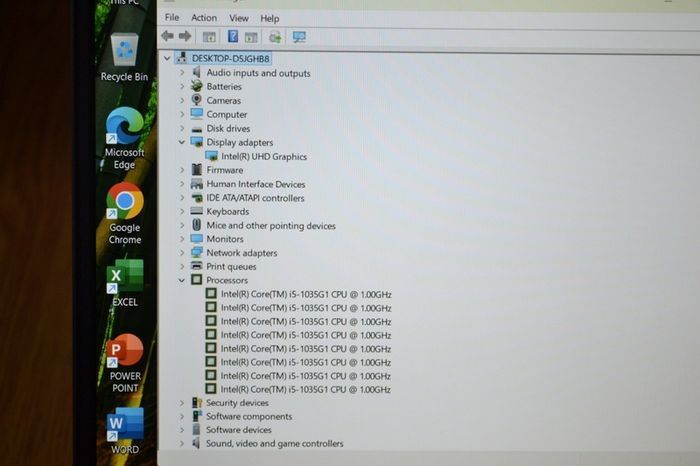Select the Disk drives tree item

228,128
